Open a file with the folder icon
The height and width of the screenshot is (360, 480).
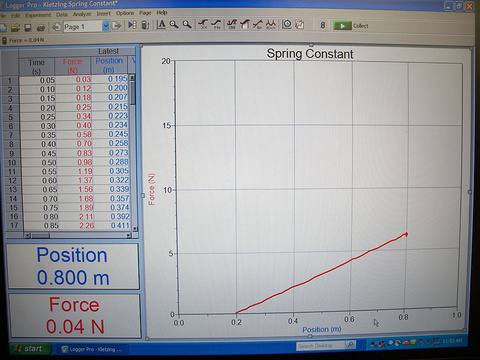coord(15,28)
